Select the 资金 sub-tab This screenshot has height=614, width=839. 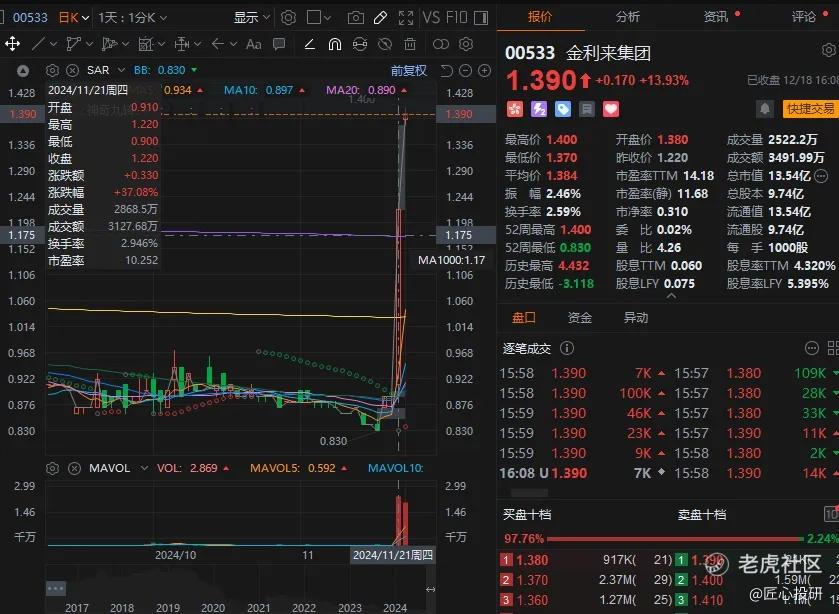coord(579,318)
